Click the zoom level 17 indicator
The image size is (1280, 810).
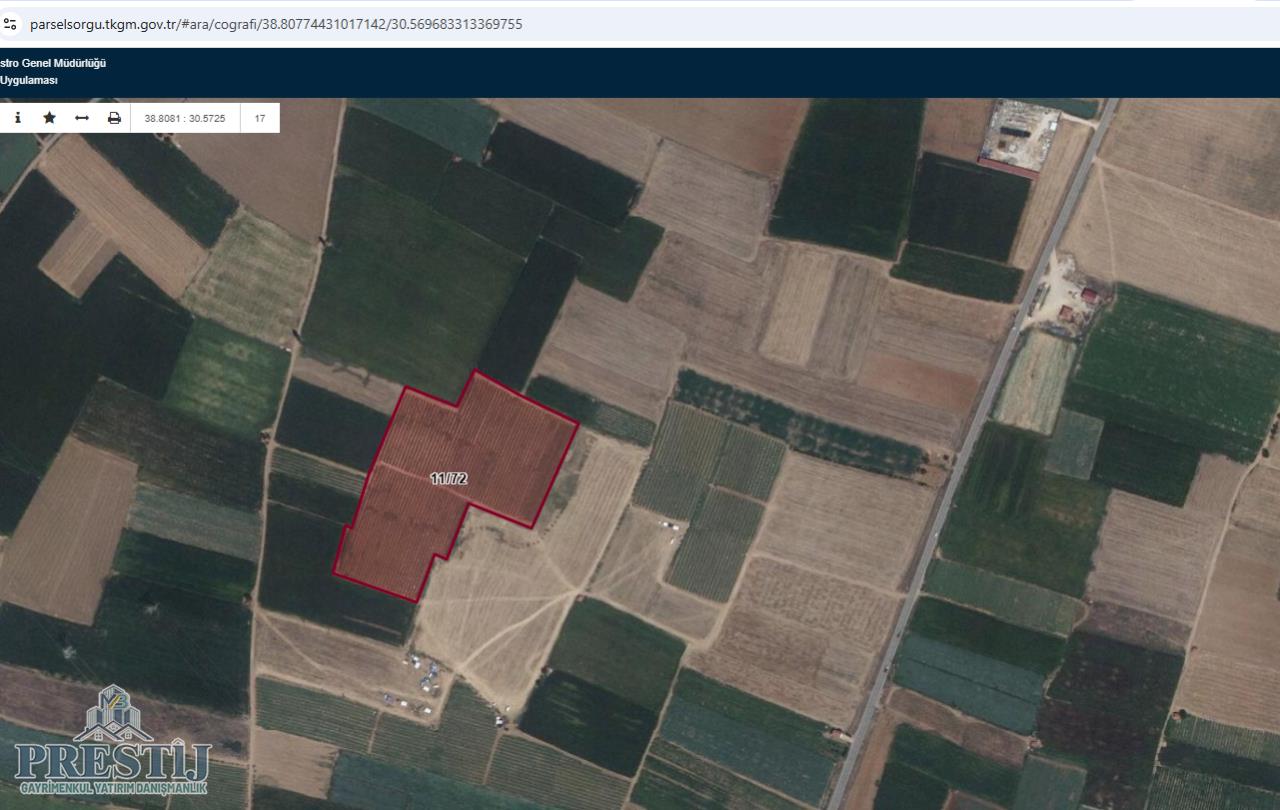click(260, 118)
